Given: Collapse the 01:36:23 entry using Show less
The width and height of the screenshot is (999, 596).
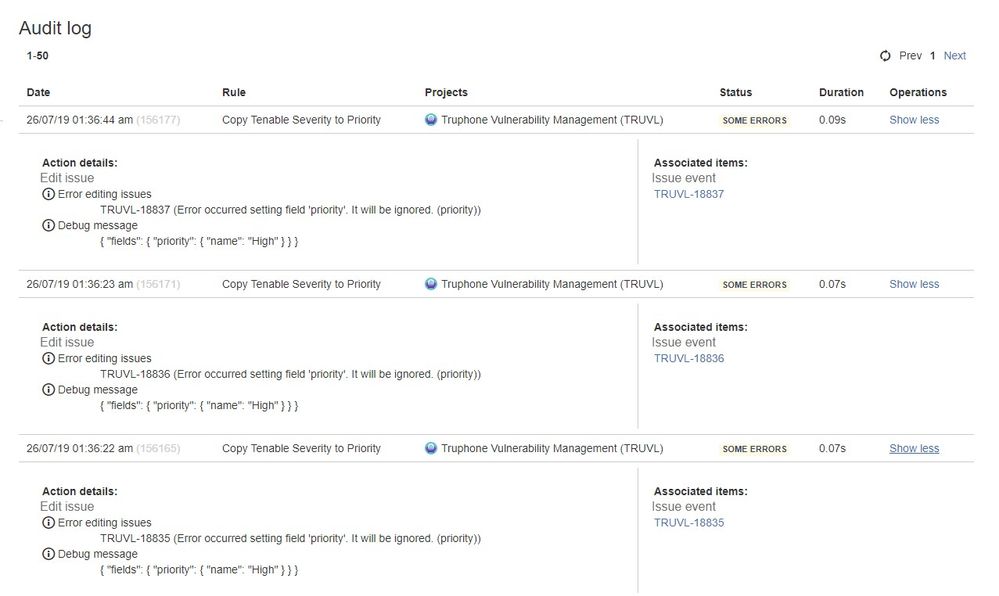Looking at the screenshot, I should click(x=914, y=284).
